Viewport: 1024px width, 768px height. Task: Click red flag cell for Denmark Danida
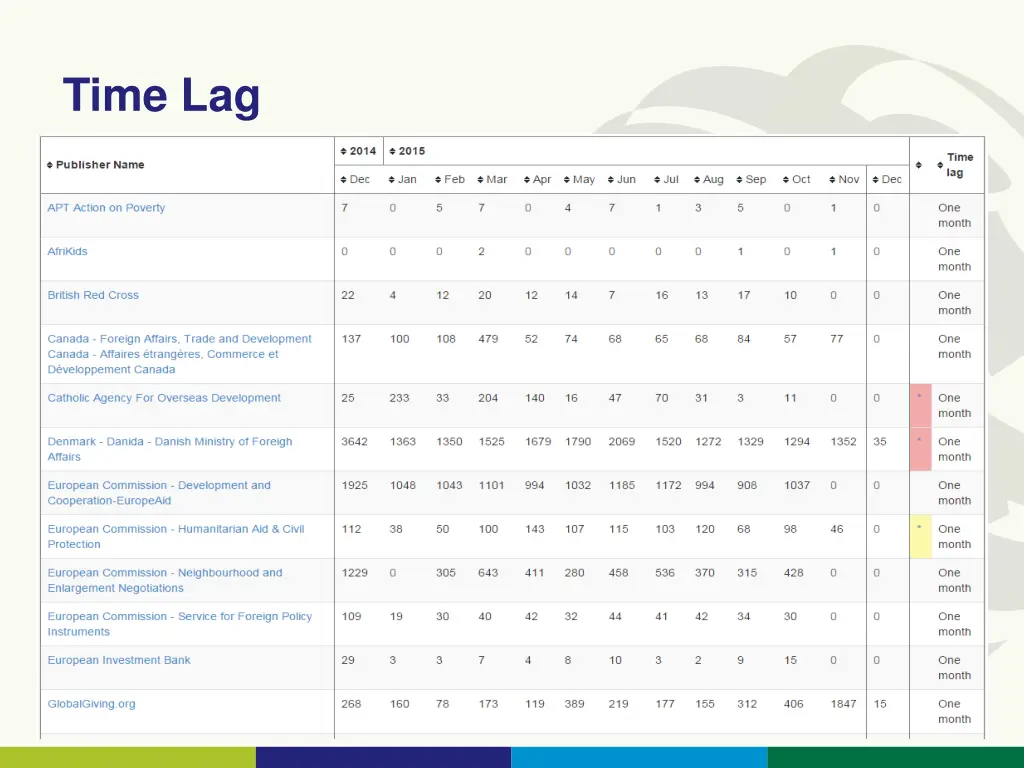[920, 449]
